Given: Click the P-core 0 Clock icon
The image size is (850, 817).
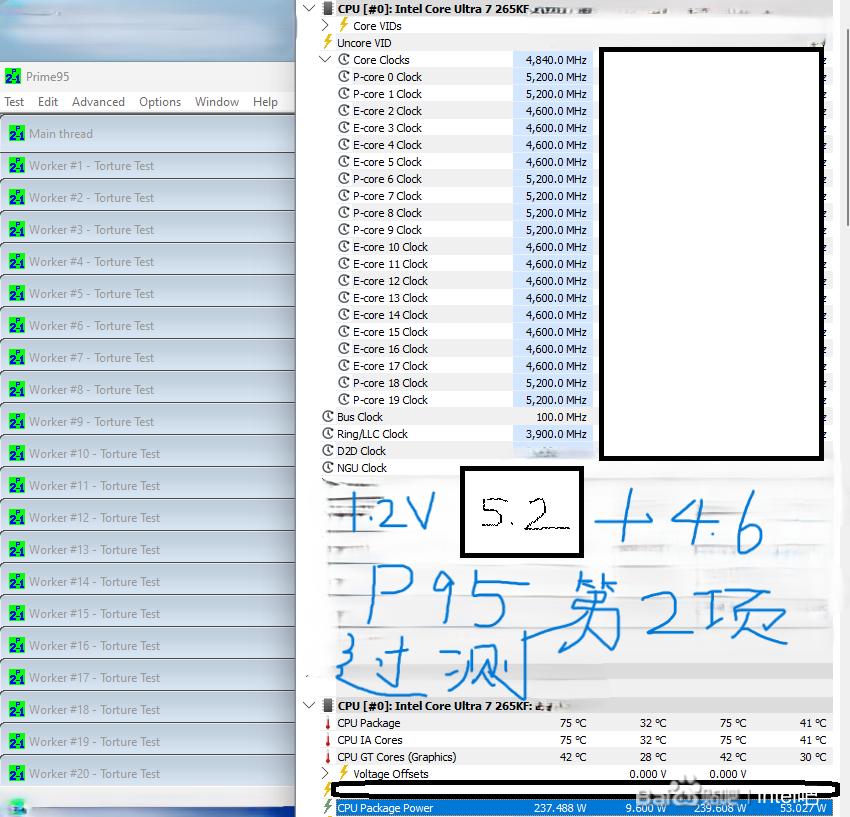Looking at the screenshot, I should [344, 76].
